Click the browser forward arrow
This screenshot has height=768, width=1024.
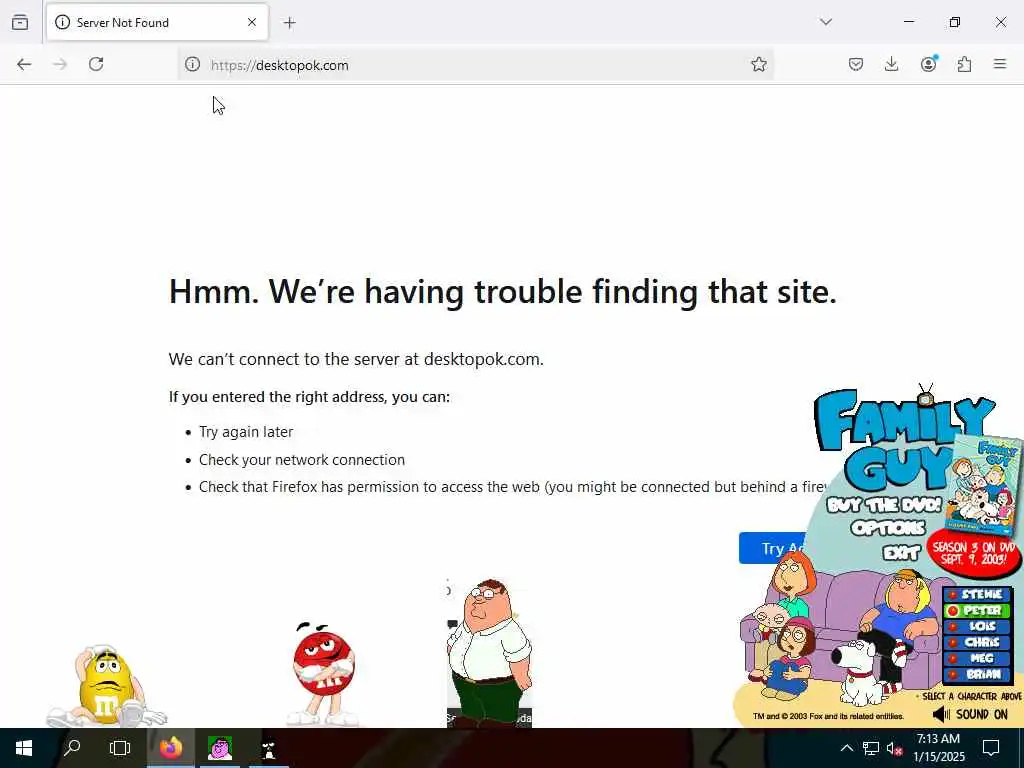point(60,64)
